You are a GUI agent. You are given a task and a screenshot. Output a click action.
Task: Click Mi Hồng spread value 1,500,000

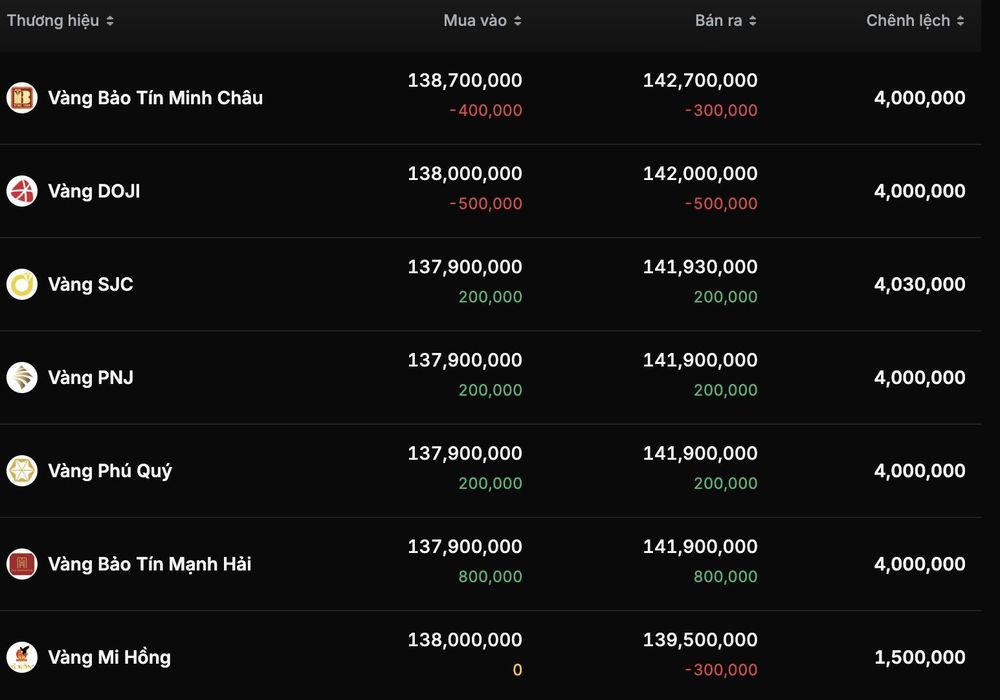(x=920, y=657)
